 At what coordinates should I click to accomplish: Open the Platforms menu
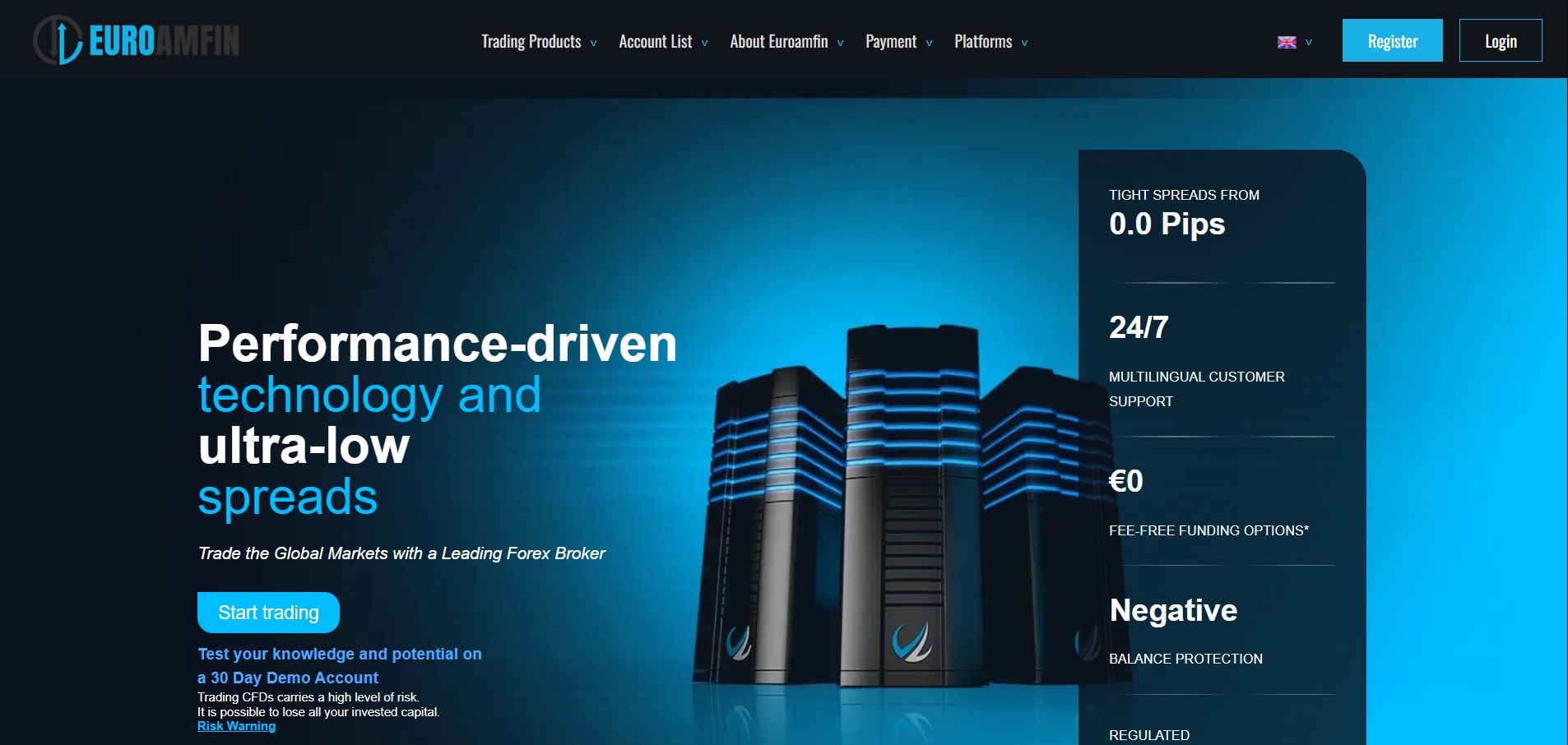[x=982, y=42]
